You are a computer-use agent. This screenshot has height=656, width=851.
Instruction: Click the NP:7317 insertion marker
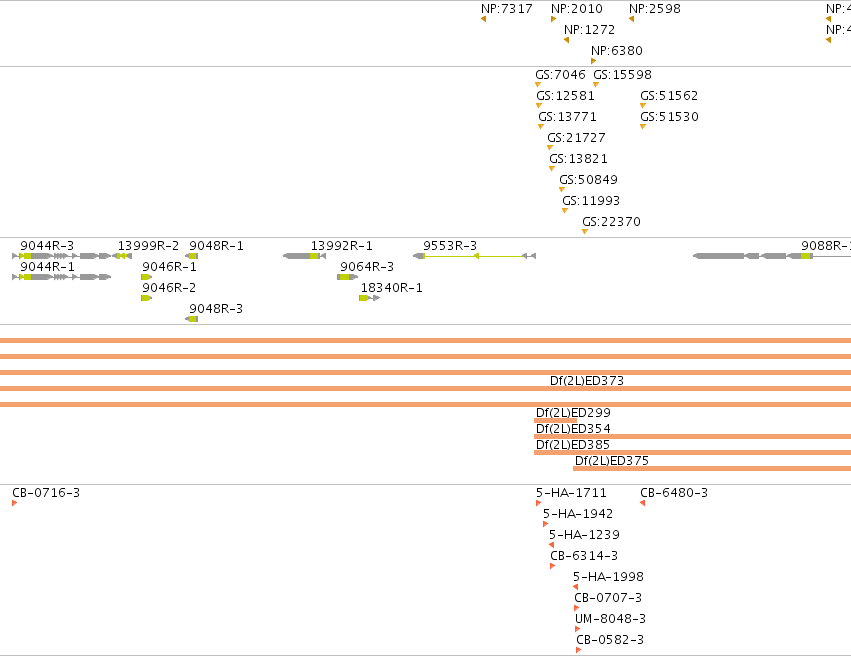tap(483, 20)
